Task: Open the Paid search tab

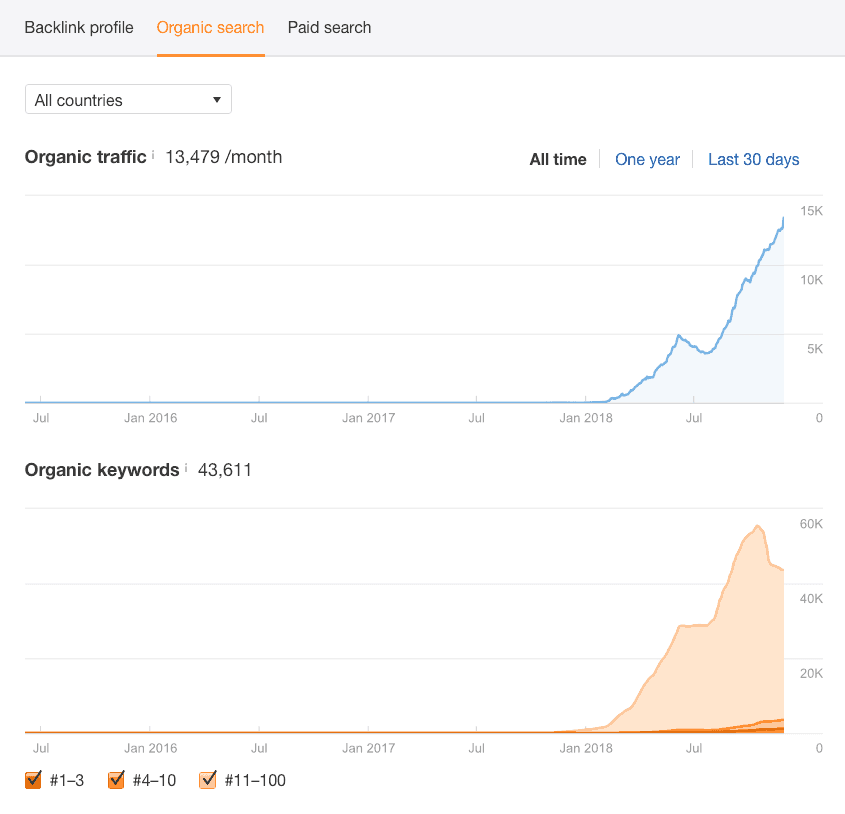Action: [329, 28]
